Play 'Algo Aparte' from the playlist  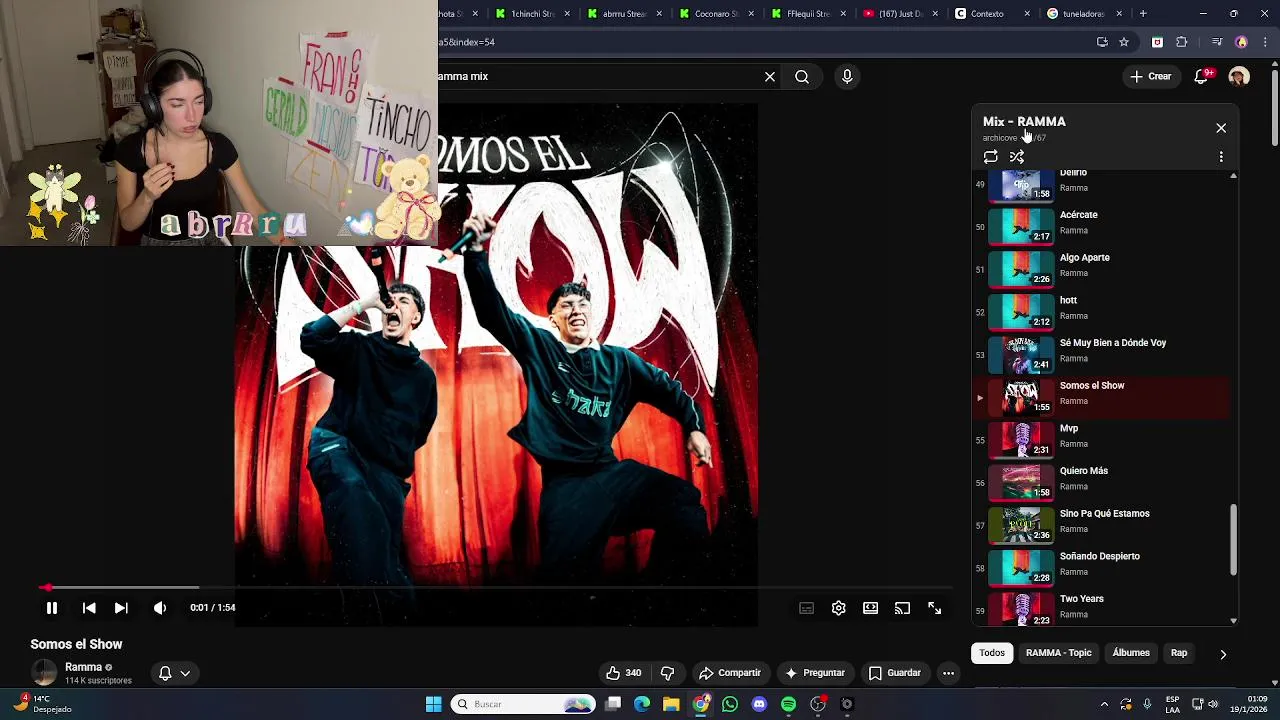tap(1100, 269)
